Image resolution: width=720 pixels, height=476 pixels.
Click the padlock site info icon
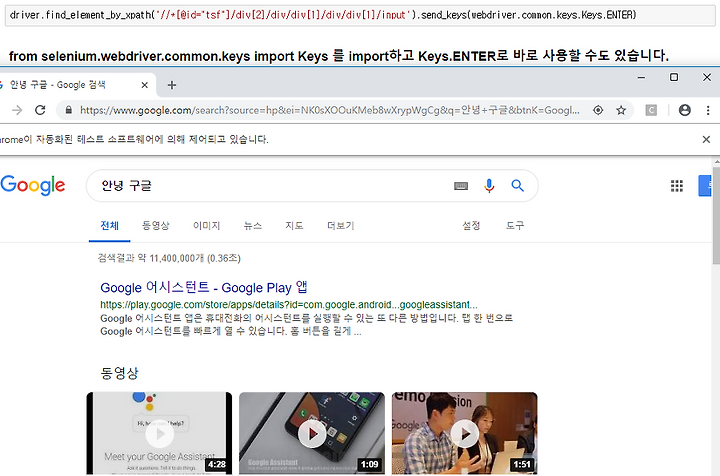coord(68,110)
